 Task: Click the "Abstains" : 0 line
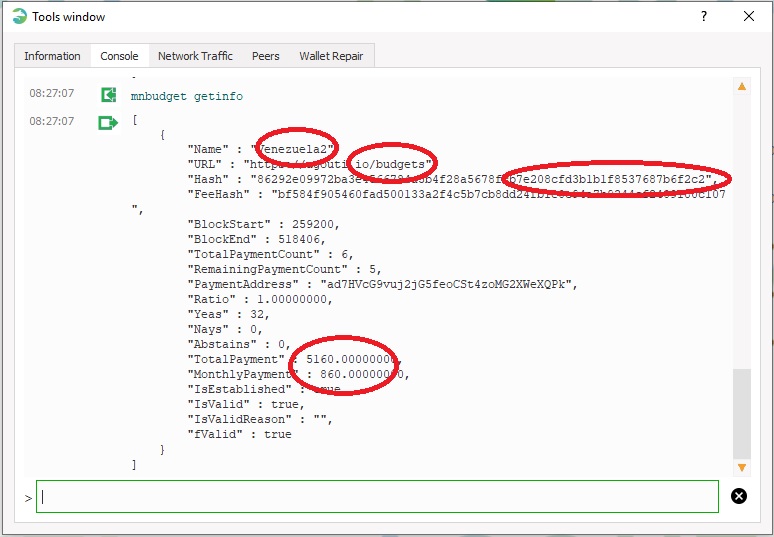239,344
